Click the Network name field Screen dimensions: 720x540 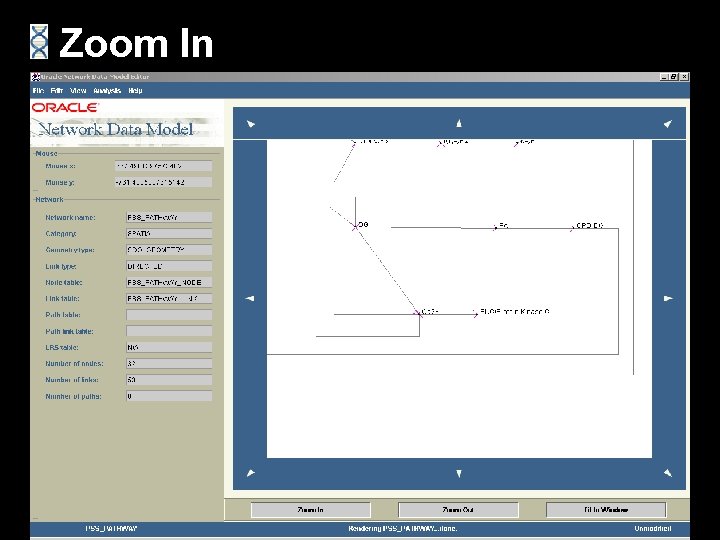point(169,217)
